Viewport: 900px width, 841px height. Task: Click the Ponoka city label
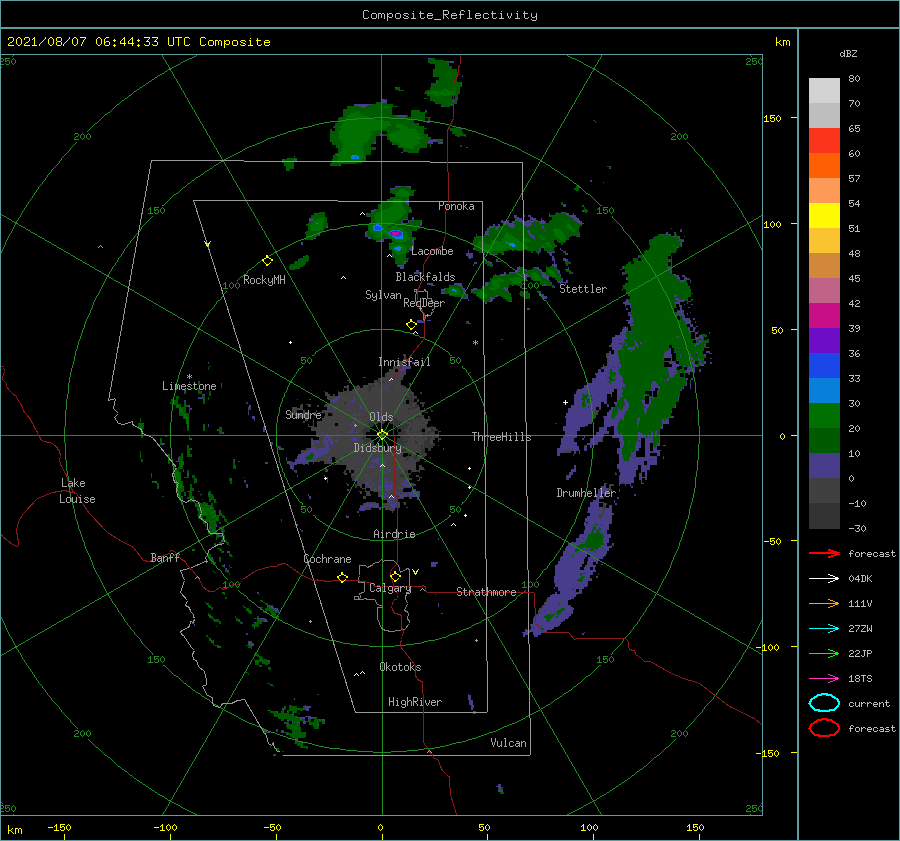point(456,206)
